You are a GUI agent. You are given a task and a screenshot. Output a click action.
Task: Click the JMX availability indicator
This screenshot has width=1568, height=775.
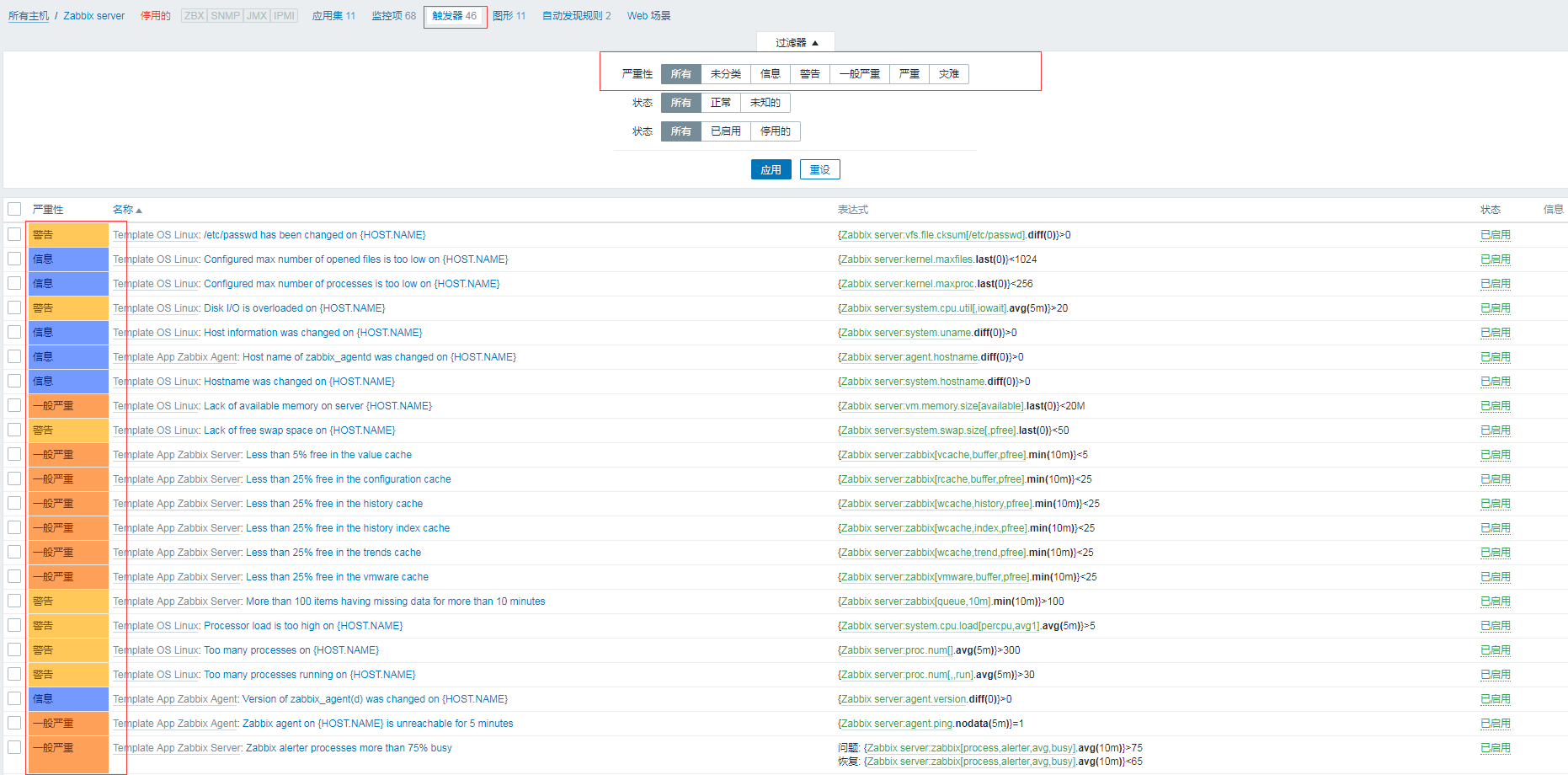coord(257,16)
